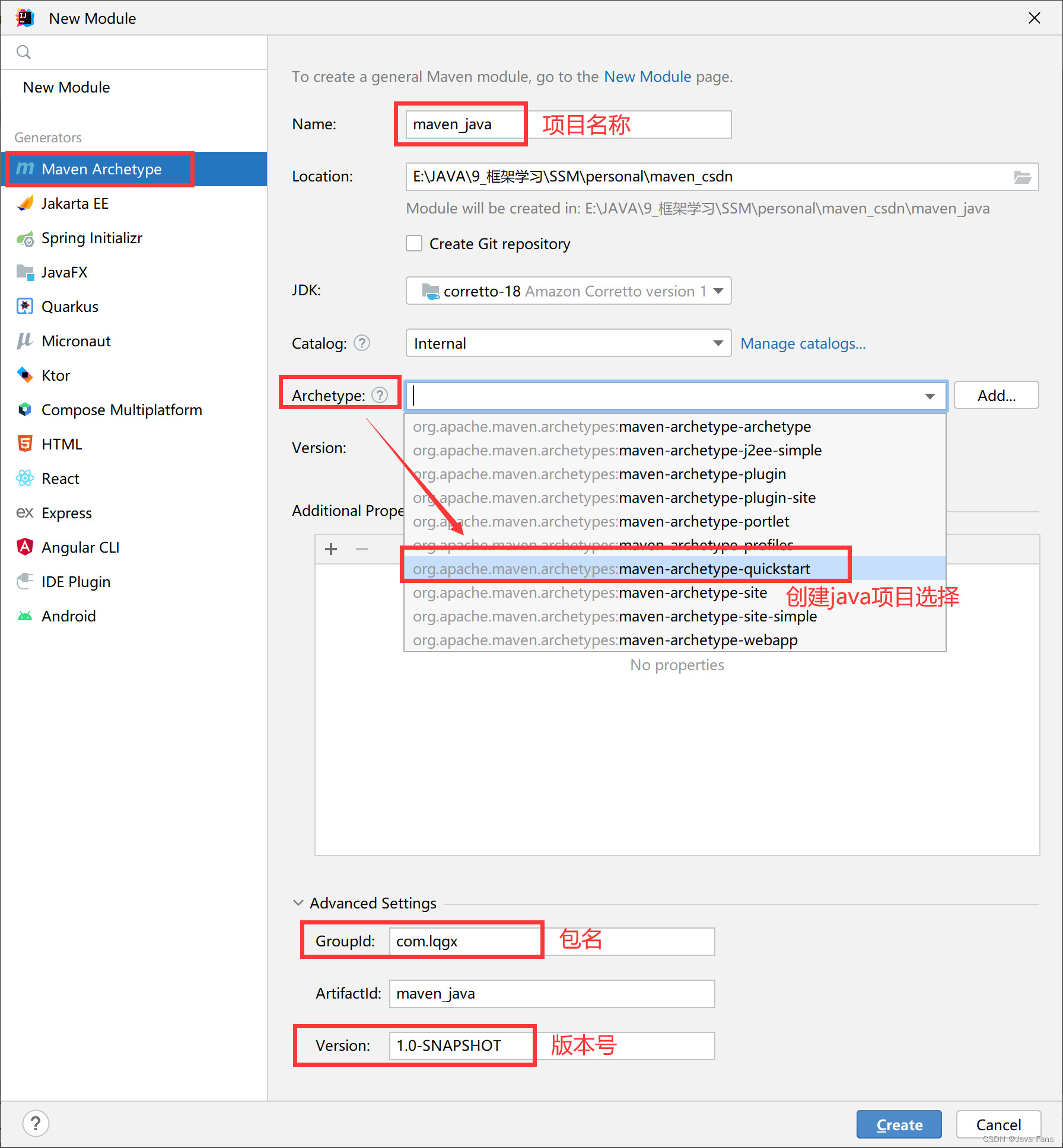The height and width of the screenshot is (1148, 1063).
Task: Open Catalog help question mark
Action: (x=362, y=343)
